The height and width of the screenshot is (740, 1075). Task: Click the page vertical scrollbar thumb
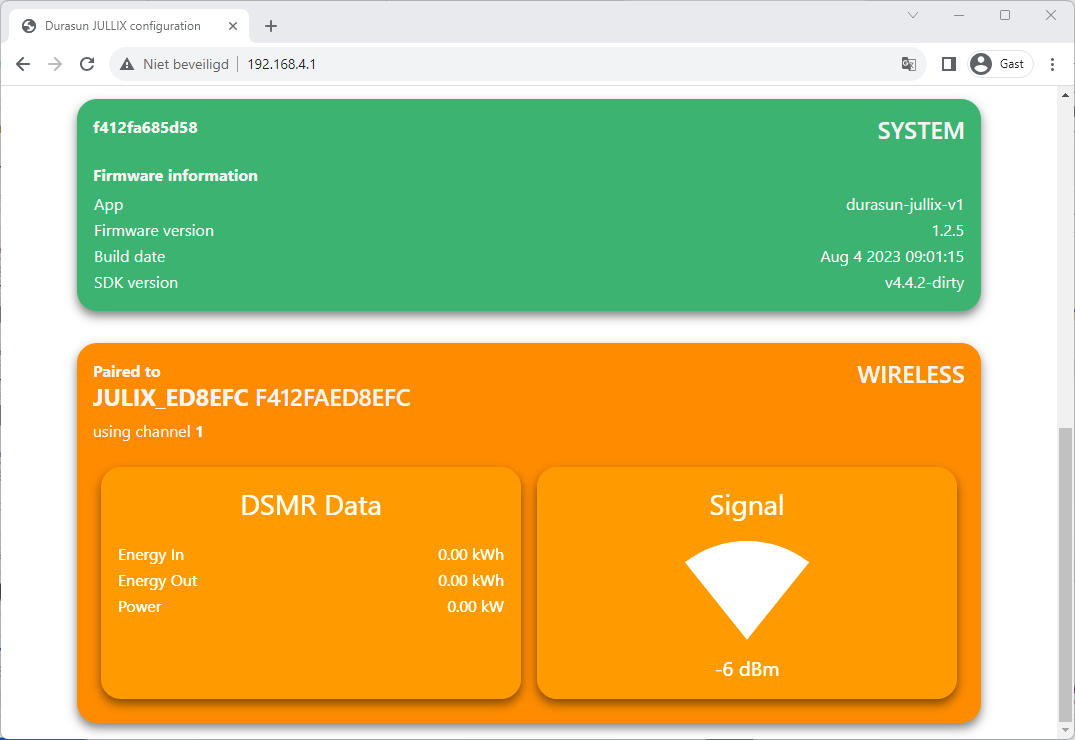1065,575
